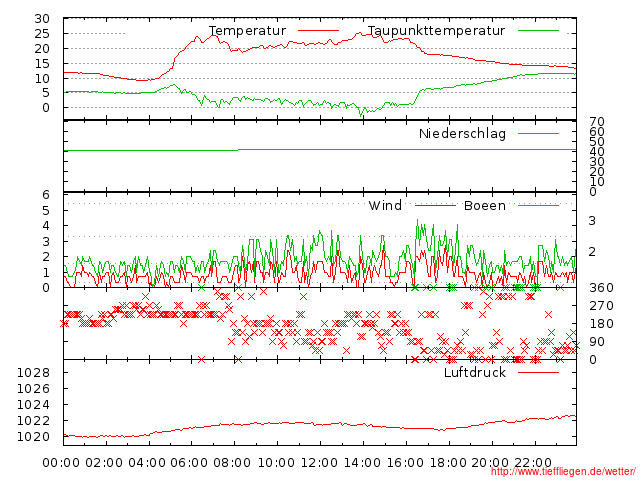
Task: Click the 15 temperature axis value
Action: tap(42, 64)
